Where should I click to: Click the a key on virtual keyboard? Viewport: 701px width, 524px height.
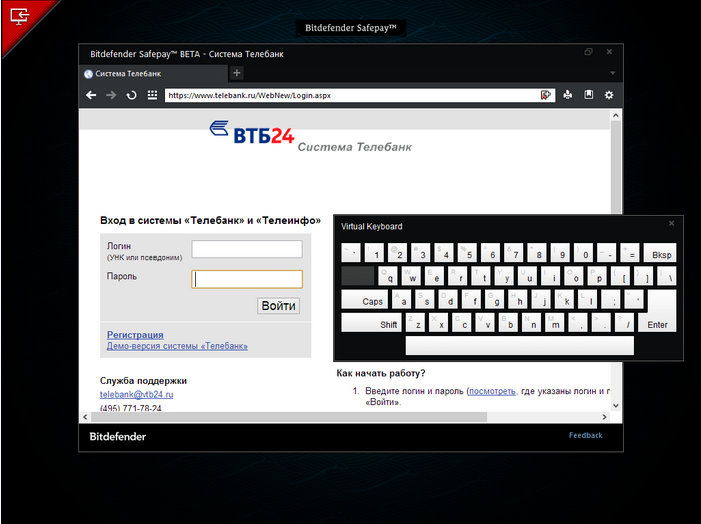tap(401, 300)
